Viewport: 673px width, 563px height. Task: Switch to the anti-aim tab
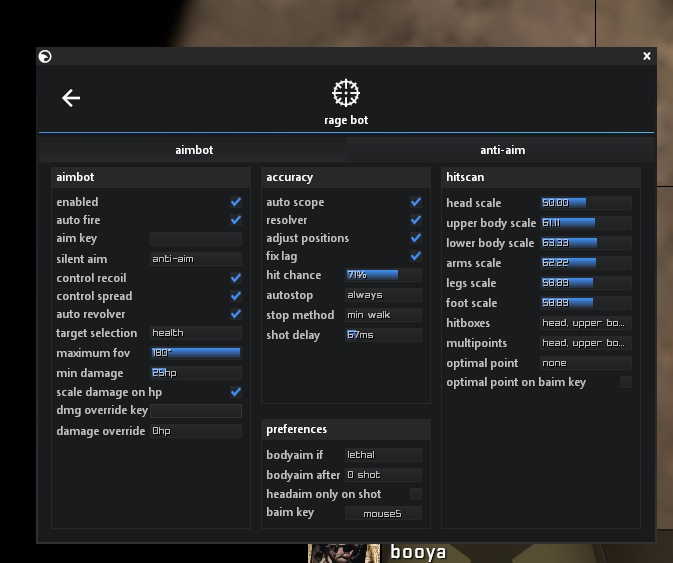click(502, 150)
